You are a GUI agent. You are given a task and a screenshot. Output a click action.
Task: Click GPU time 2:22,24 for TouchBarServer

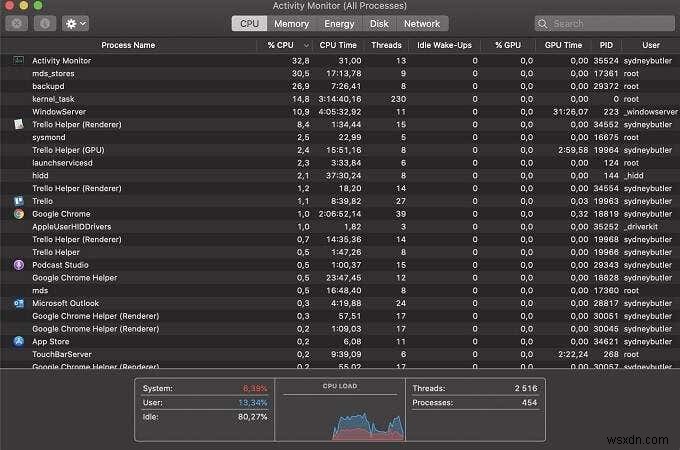[x=573, y=354]
